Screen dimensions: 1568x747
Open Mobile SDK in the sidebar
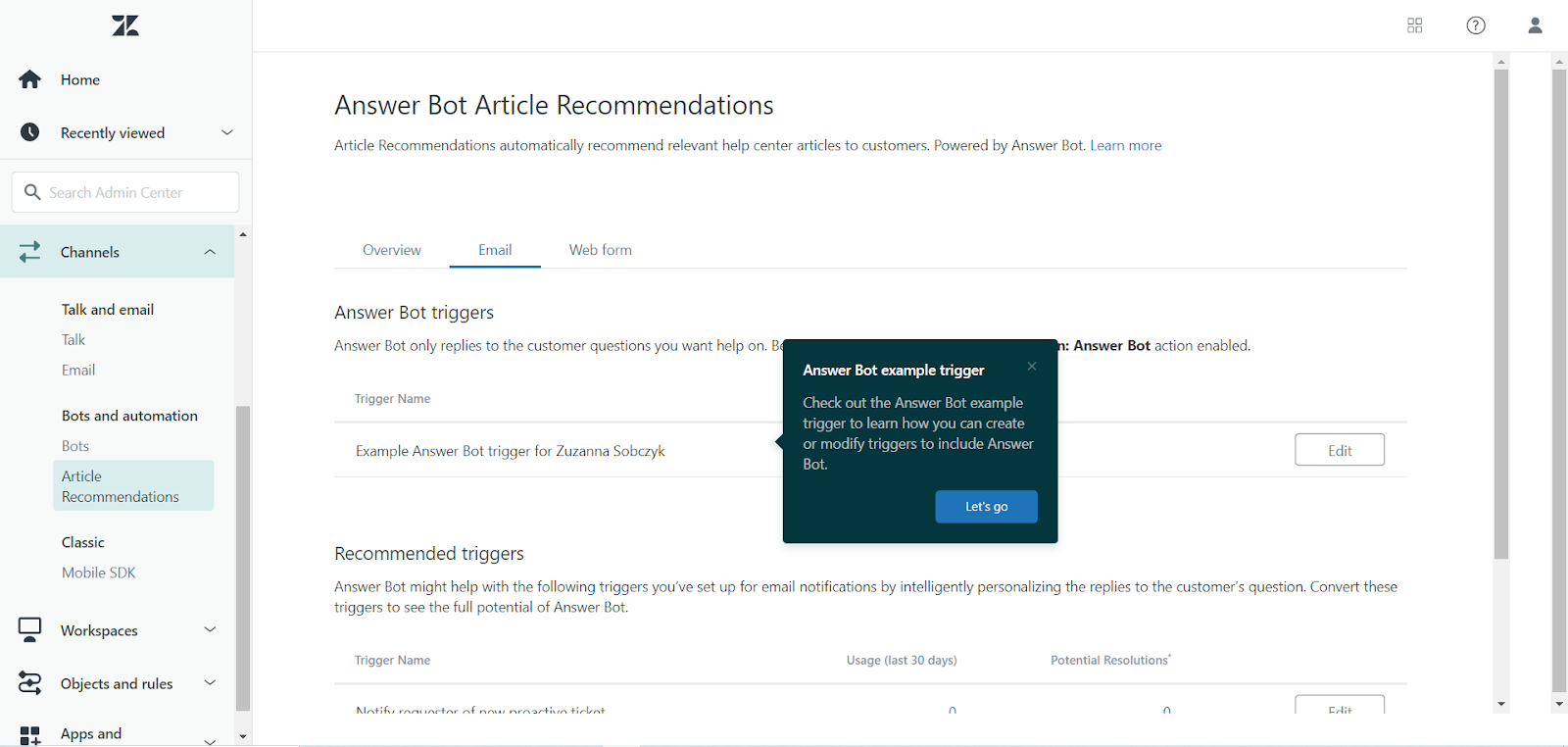click(x=99, y=573)
